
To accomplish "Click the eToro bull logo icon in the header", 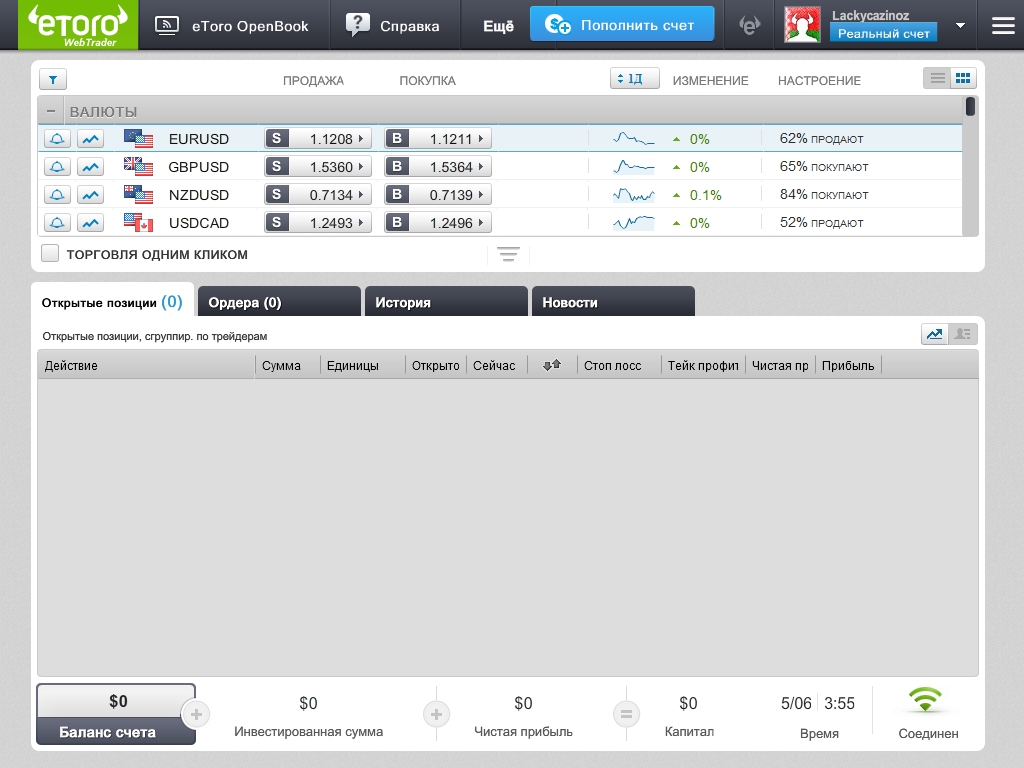I will (749, 26).
